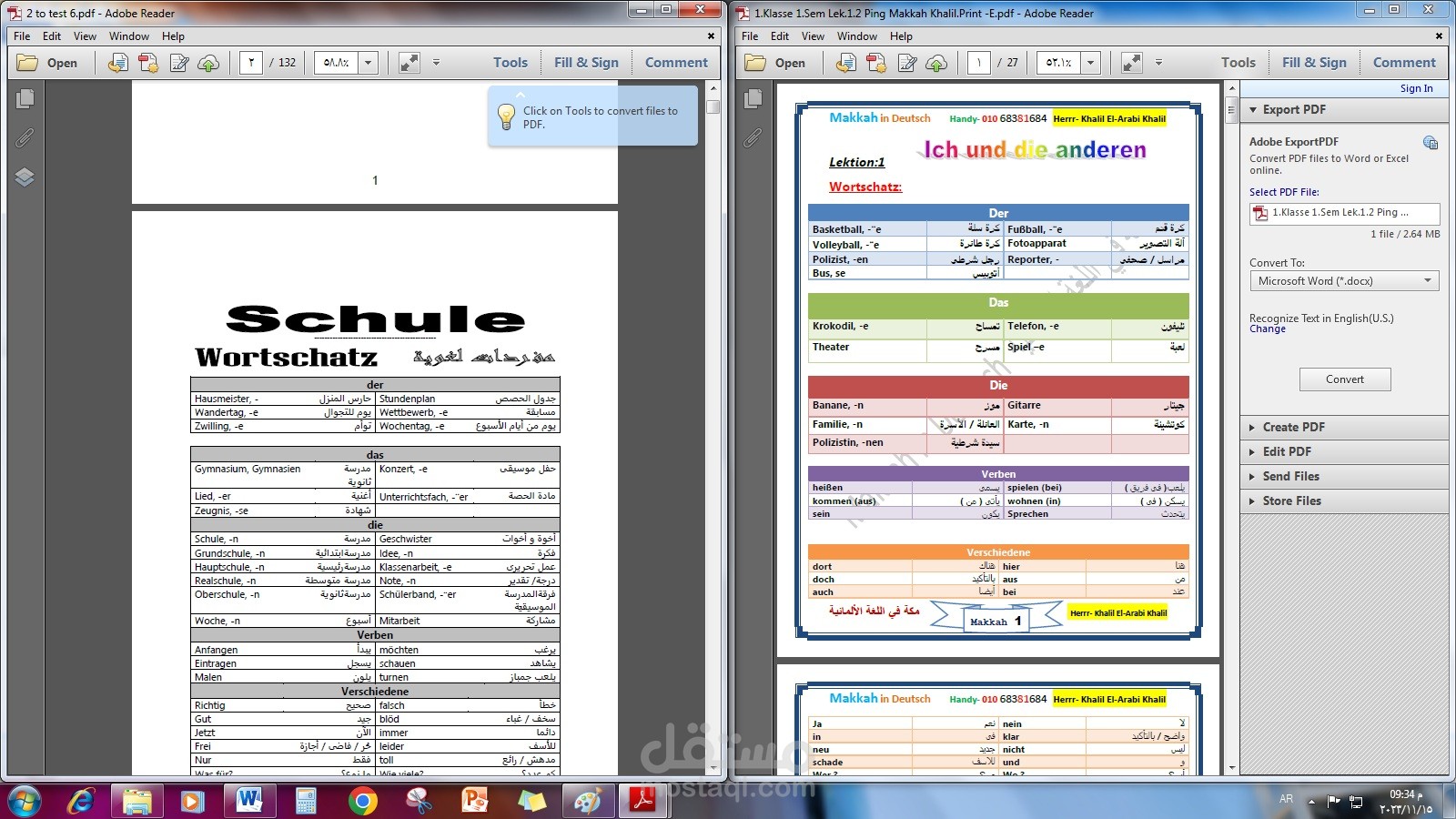Open Google Chrome from taskbar
The width and height of the screenshot is (1456, 819).
coord(362,801)
